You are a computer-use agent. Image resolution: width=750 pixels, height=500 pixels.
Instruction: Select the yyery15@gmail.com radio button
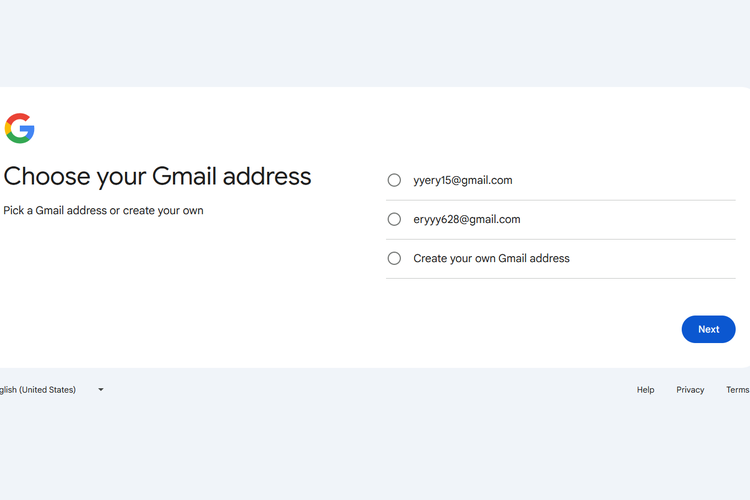(394, 180)
